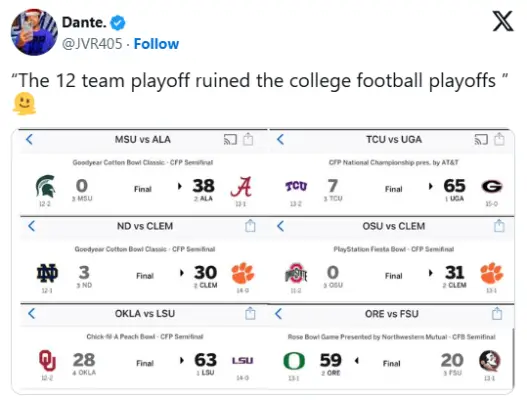Click the Alabama logo

point(241,187)
